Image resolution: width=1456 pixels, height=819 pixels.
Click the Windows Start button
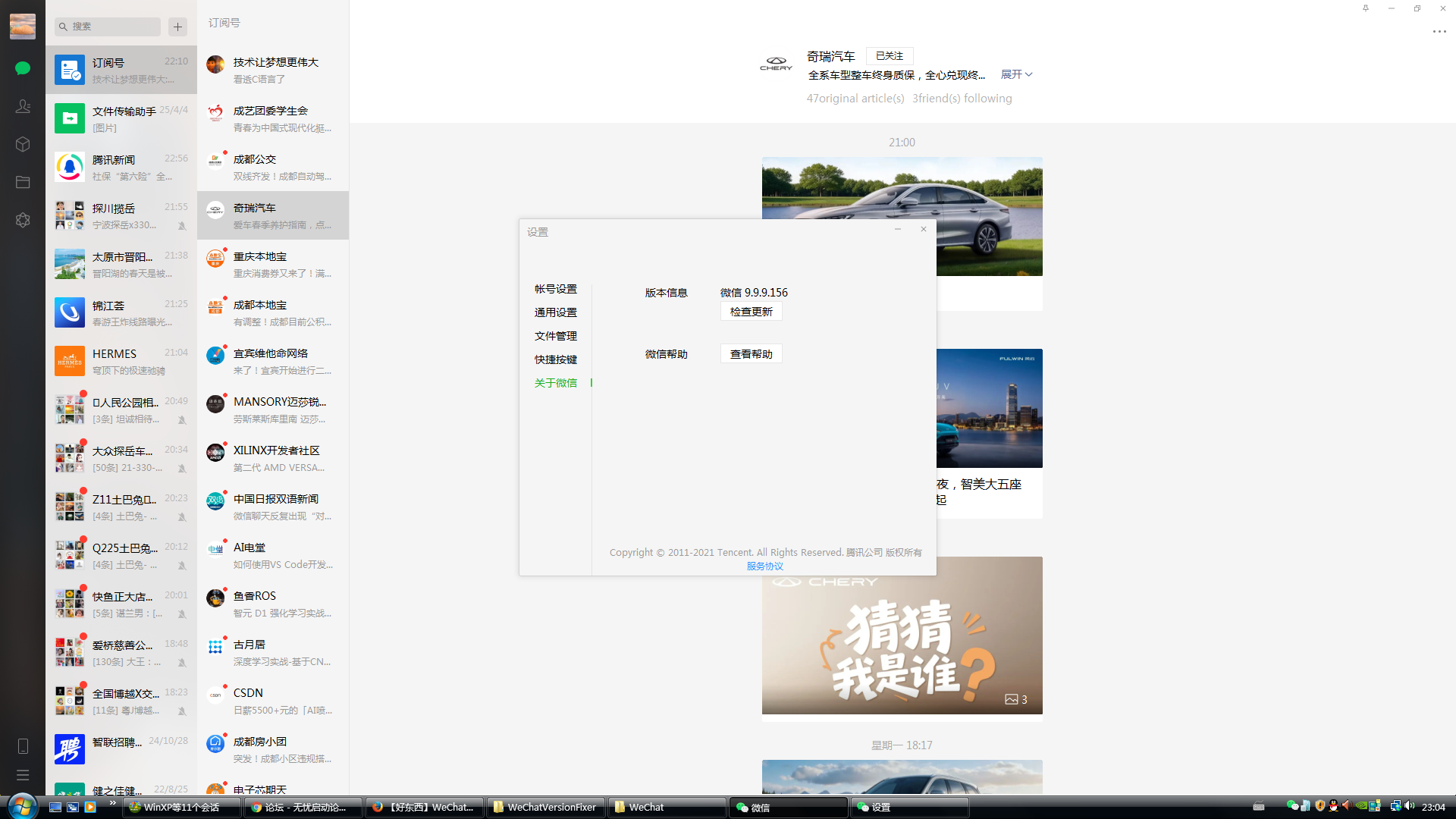[21, 806]
